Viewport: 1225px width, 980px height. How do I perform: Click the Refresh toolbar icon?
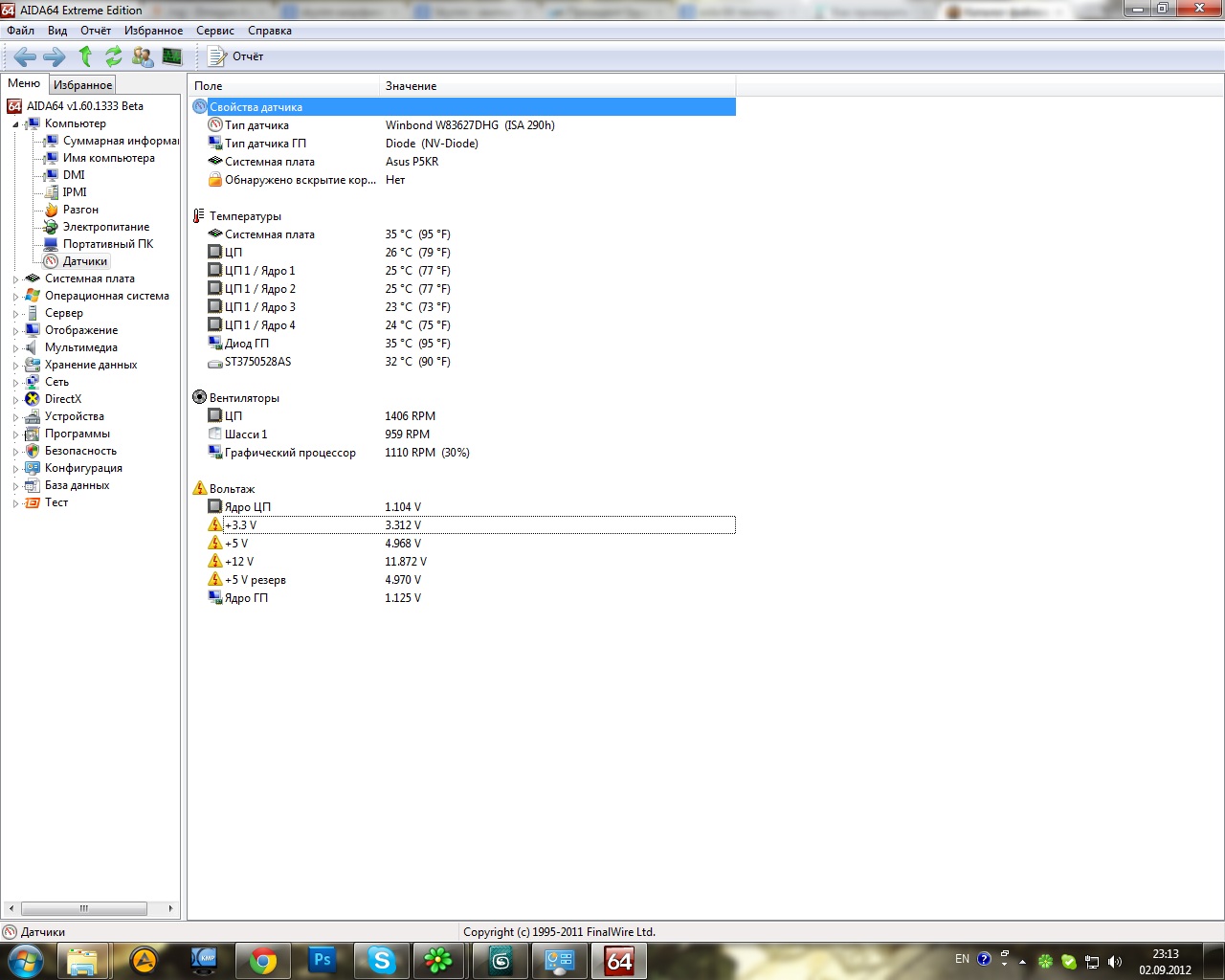(x=114, y=56)
